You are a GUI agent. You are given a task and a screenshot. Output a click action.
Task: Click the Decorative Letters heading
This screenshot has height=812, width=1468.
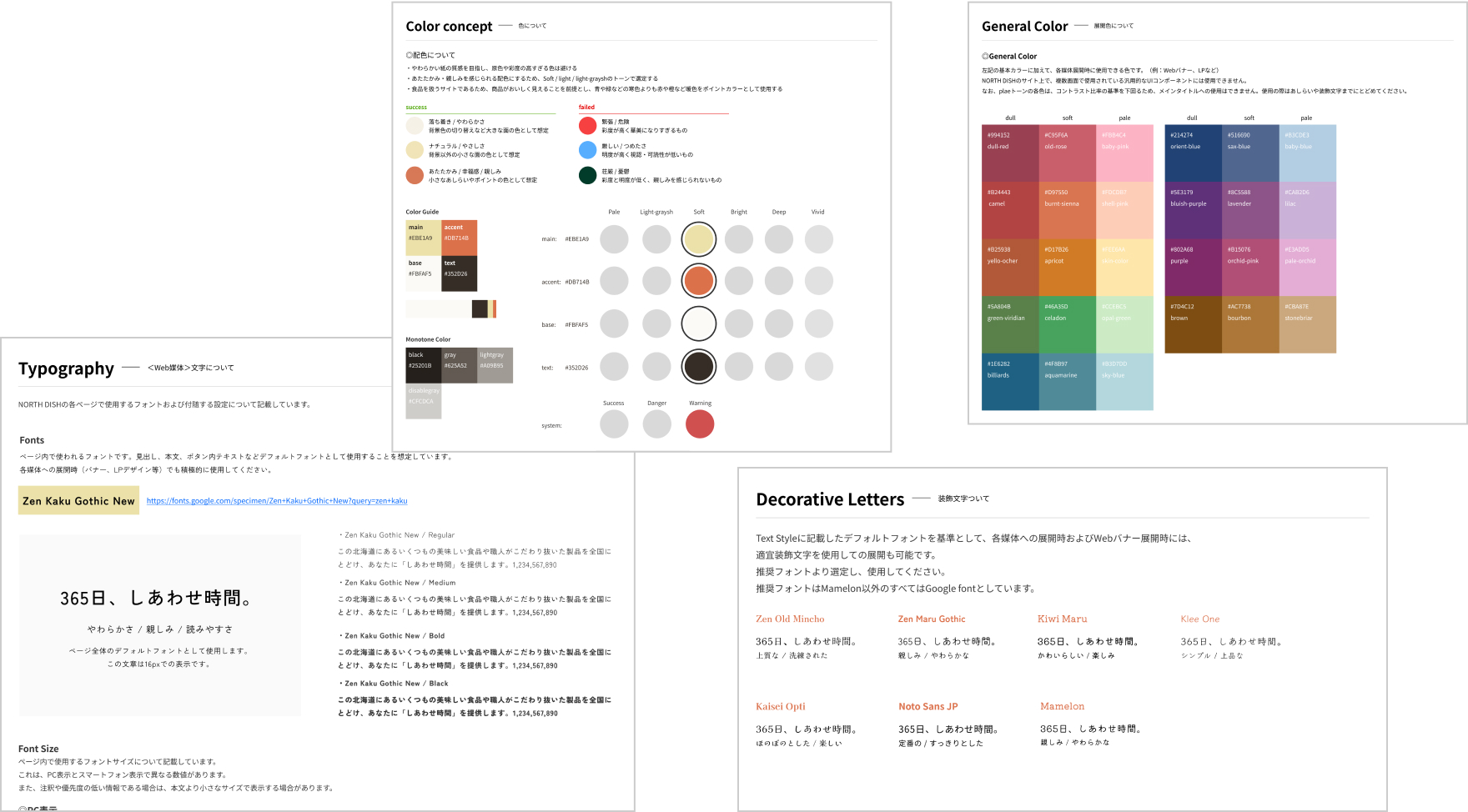point(830,499)
